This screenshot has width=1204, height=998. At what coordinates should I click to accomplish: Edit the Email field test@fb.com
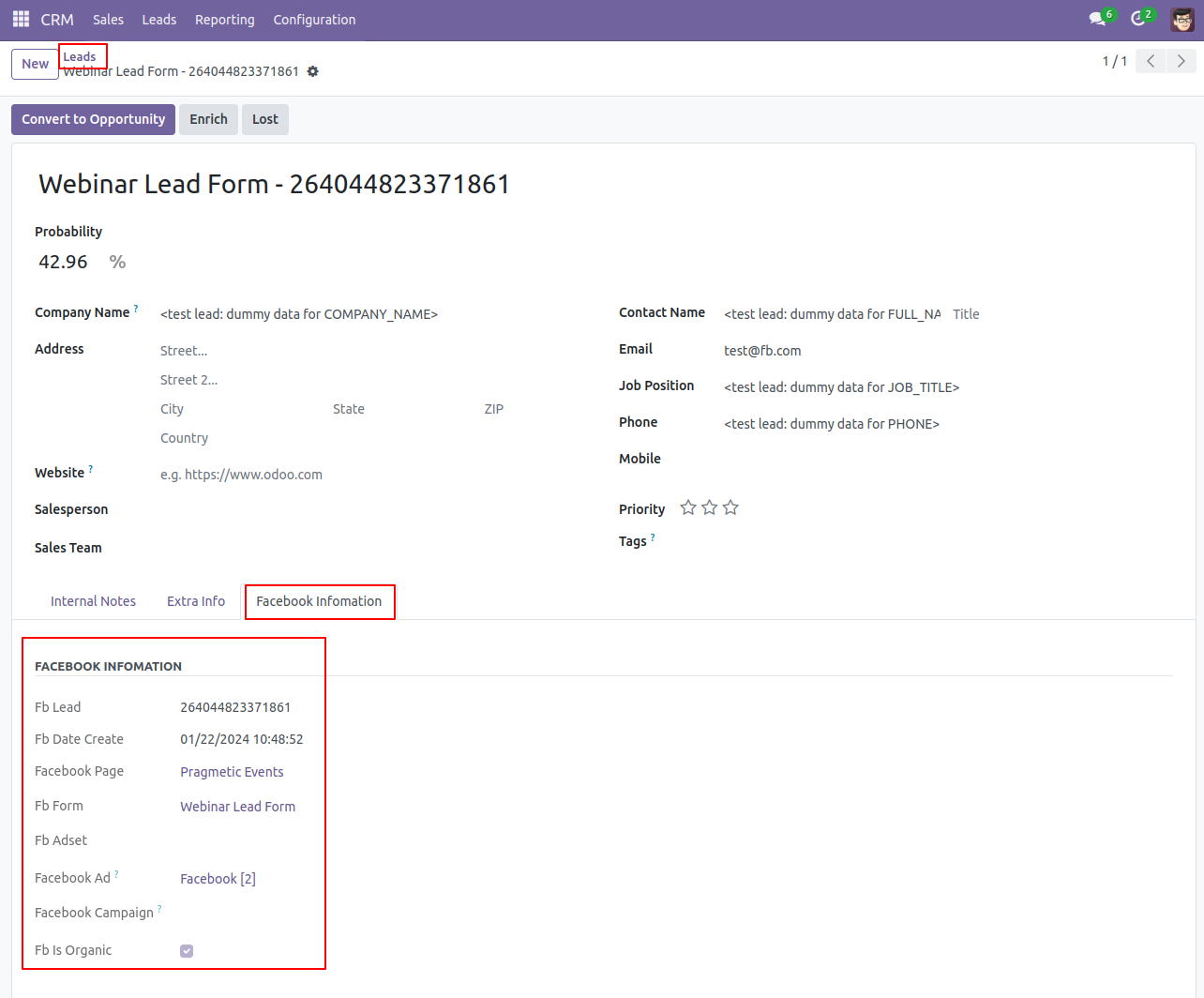tap(947, 351)
